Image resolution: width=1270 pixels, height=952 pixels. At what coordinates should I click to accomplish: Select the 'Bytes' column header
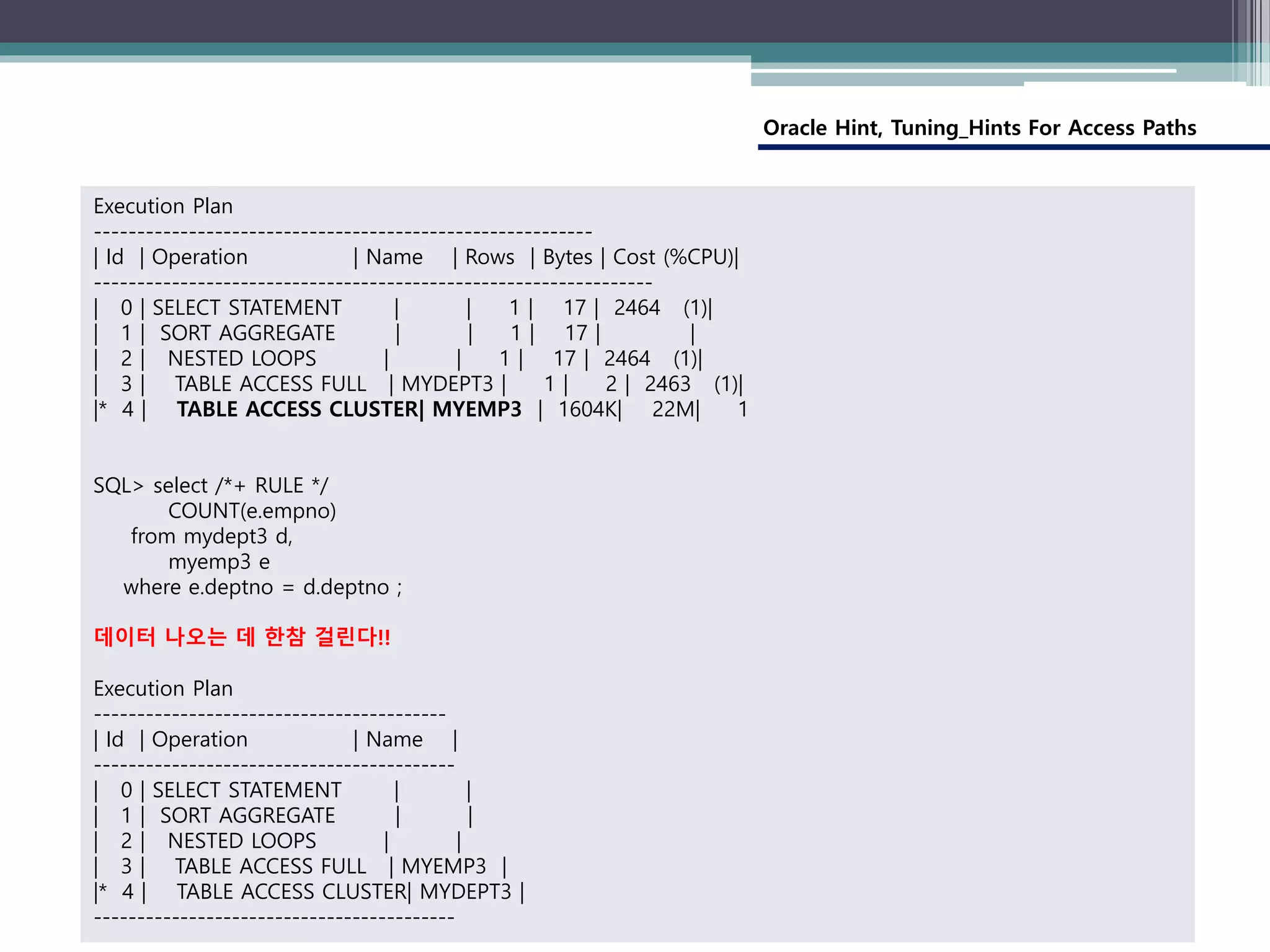[567, 257]
